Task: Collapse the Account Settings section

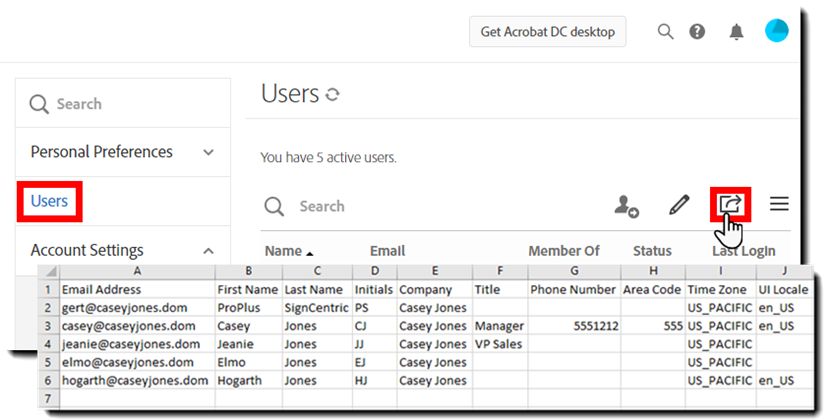Action: 209,251
